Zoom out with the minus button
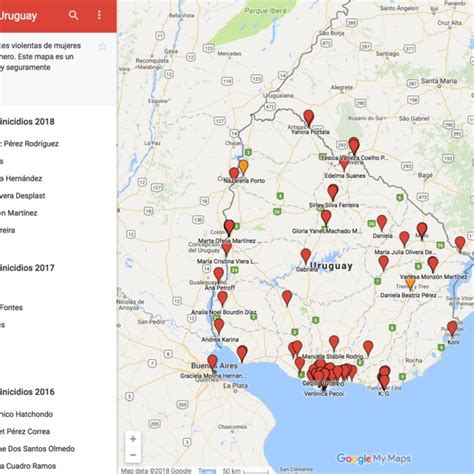Image resolution: width=474 pixels, height=474 pixels. pos(133,455)
